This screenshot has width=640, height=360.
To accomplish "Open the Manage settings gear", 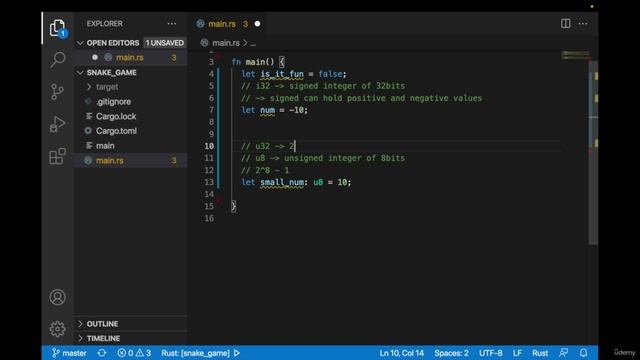I will tap(58, 329).
